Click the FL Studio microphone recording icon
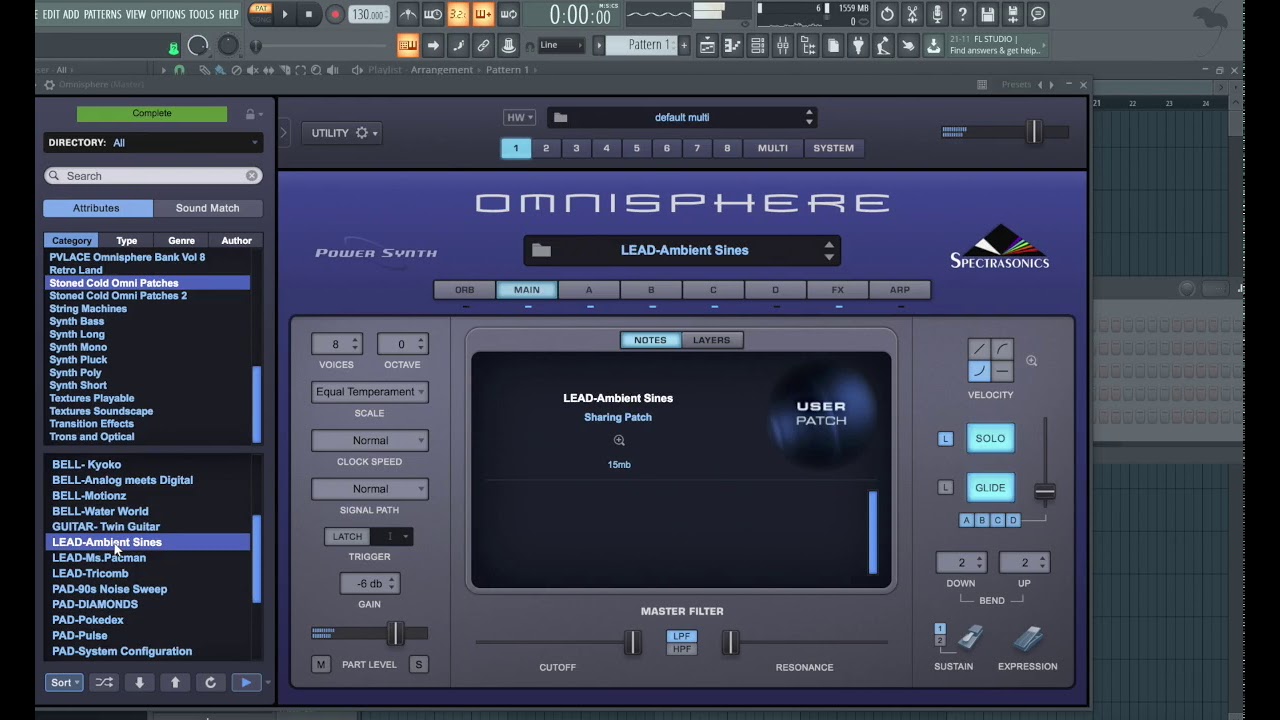 tap(938, 14)
